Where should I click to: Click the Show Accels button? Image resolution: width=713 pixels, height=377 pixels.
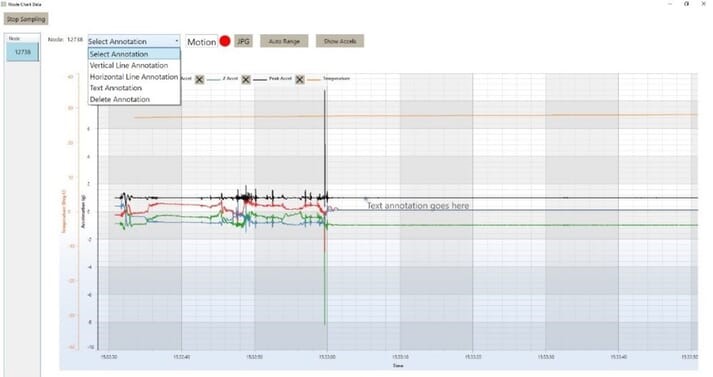[x=340, y=41]
